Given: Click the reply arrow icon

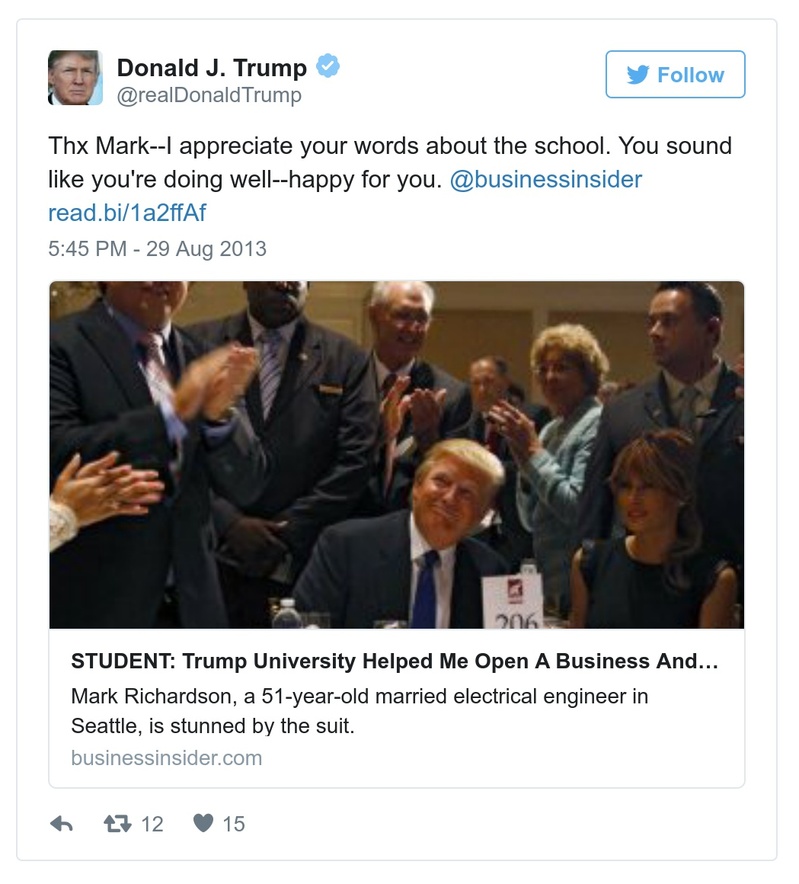Looking at the screenshot, I should [x=62, y=823].
